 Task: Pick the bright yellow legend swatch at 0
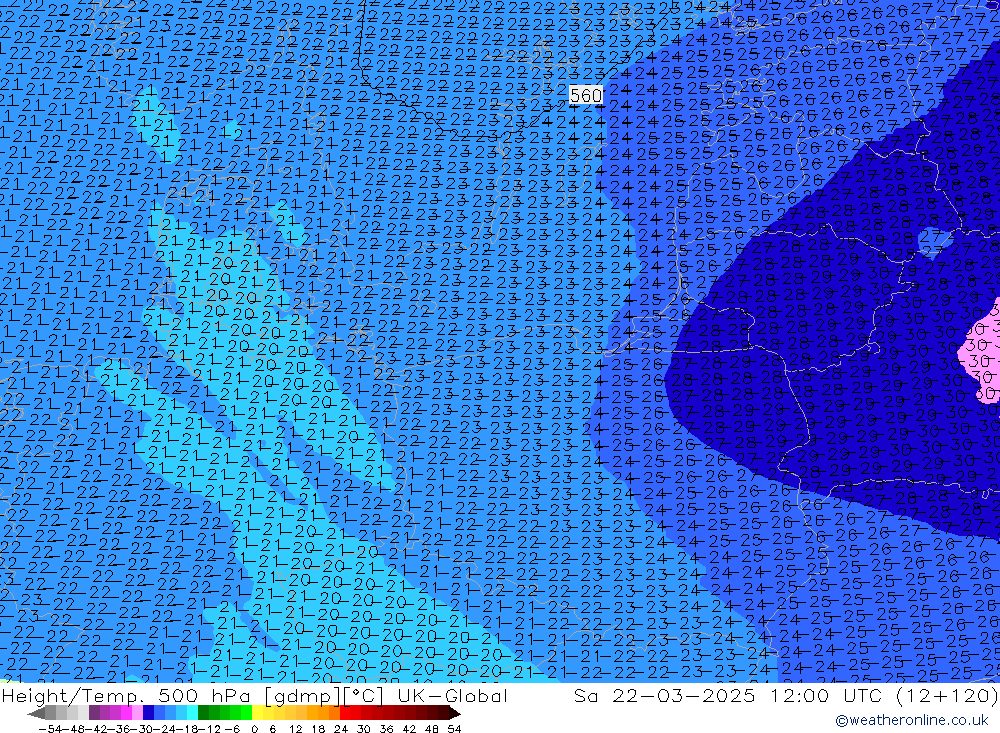click(258, 713)
